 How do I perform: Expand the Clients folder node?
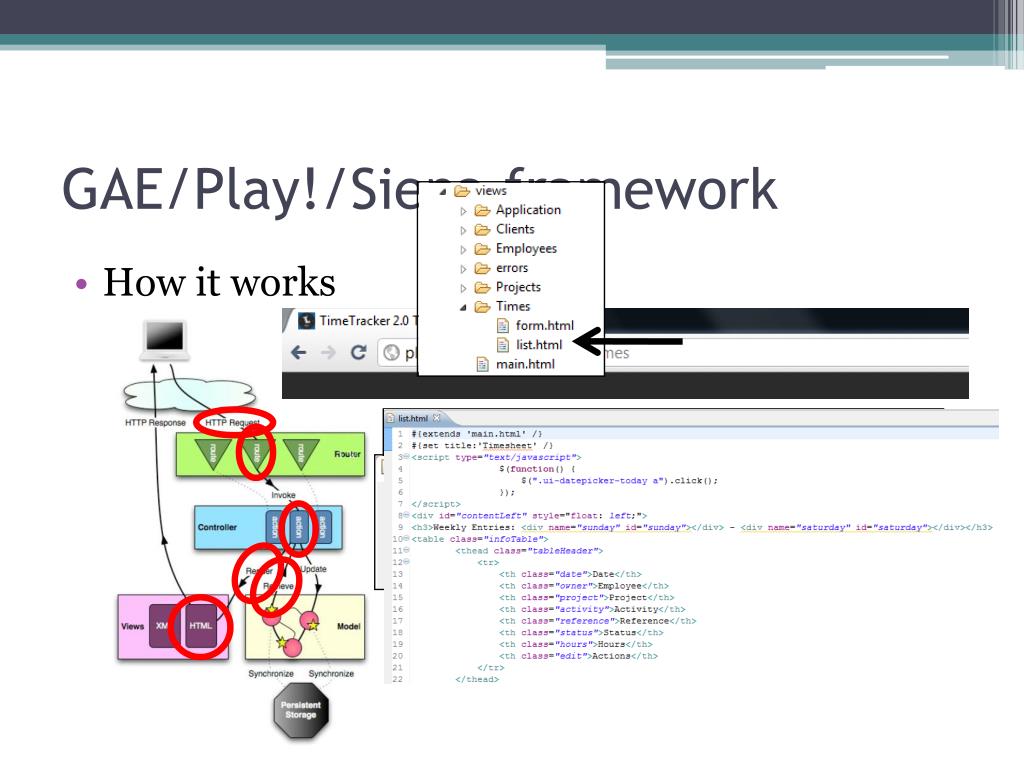[463, 231]
